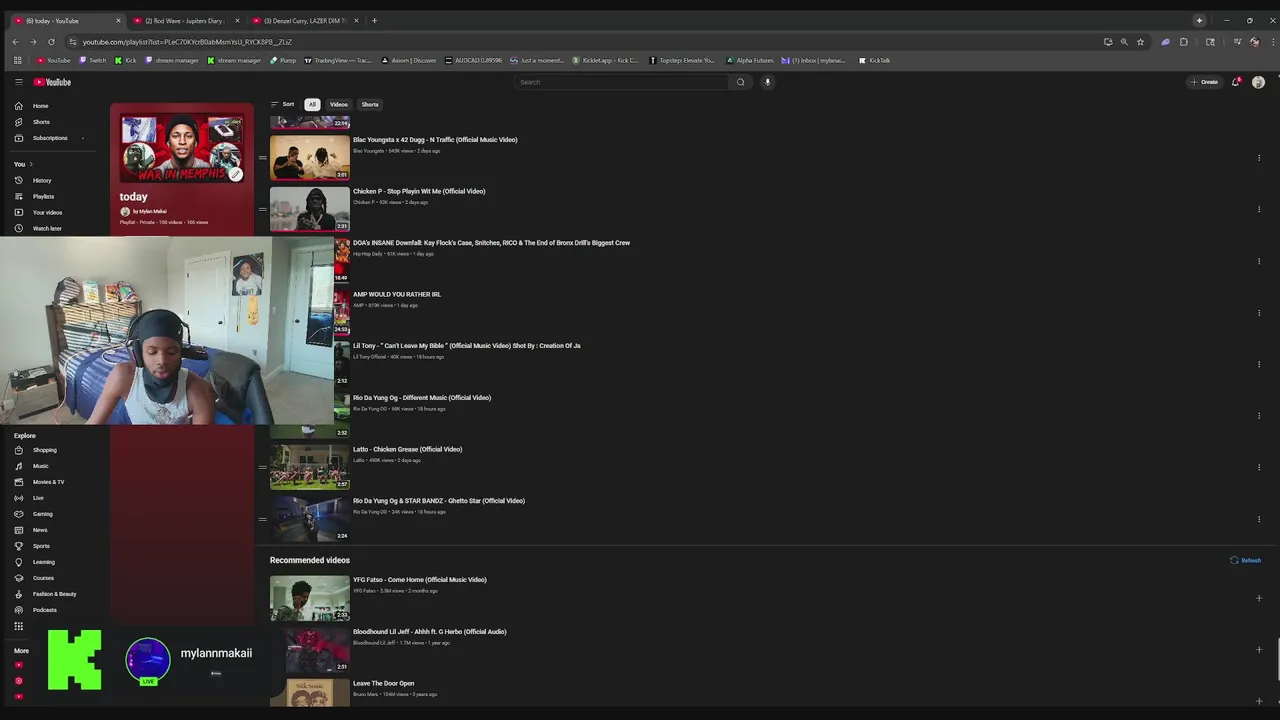Open Podcasts under Explore
Viewport: 1280px width, 720px height.
click(x=44, y=610)
